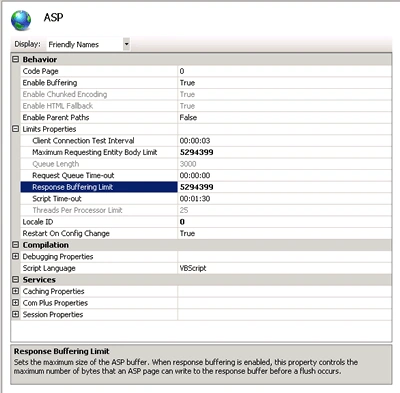
Task: Select Maximum Requesting Entity Body Limit
Action: (x=95, y=152)
